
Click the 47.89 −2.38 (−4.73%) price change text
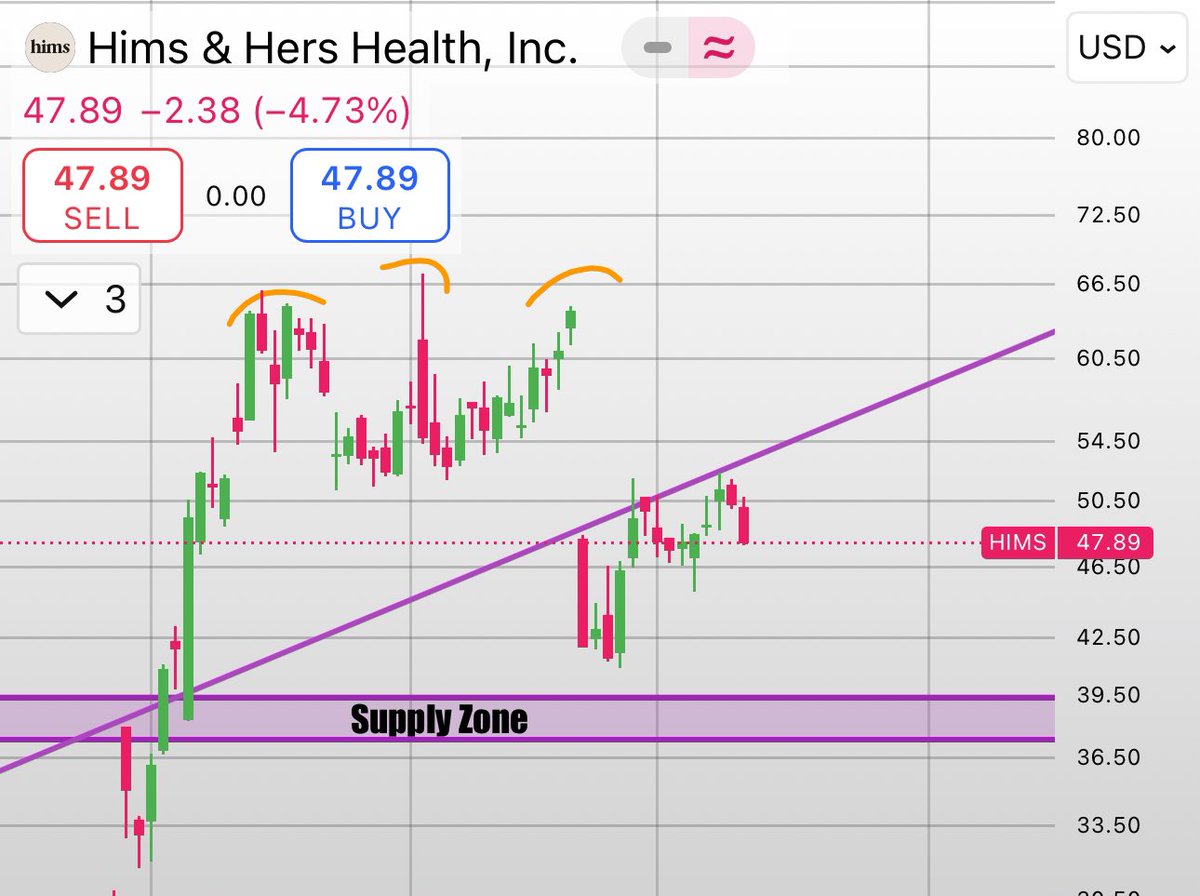point(217,111)
